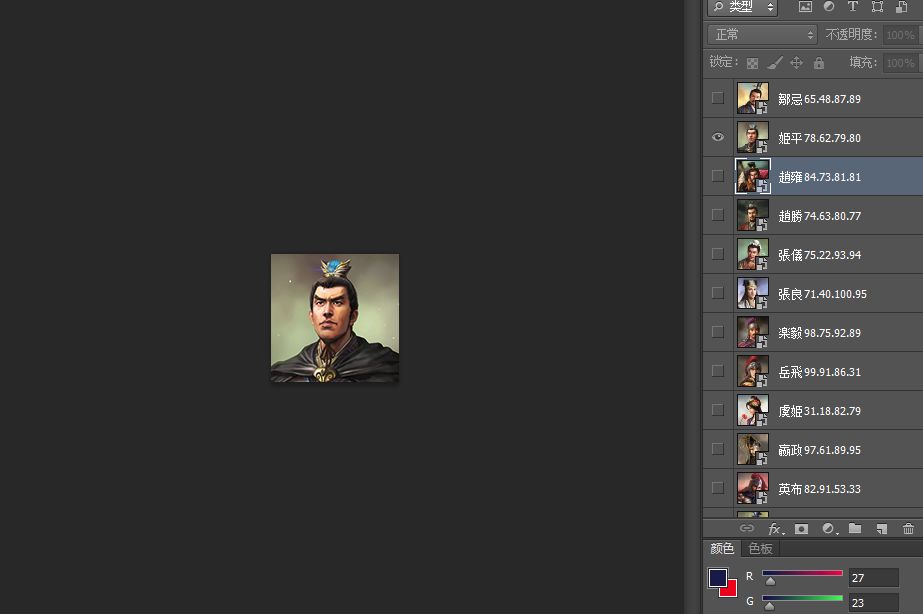The image size is (923, 614).
Task: Hide the 姬平 78.62.79.80 layer eye
Action: pos(718,137)
